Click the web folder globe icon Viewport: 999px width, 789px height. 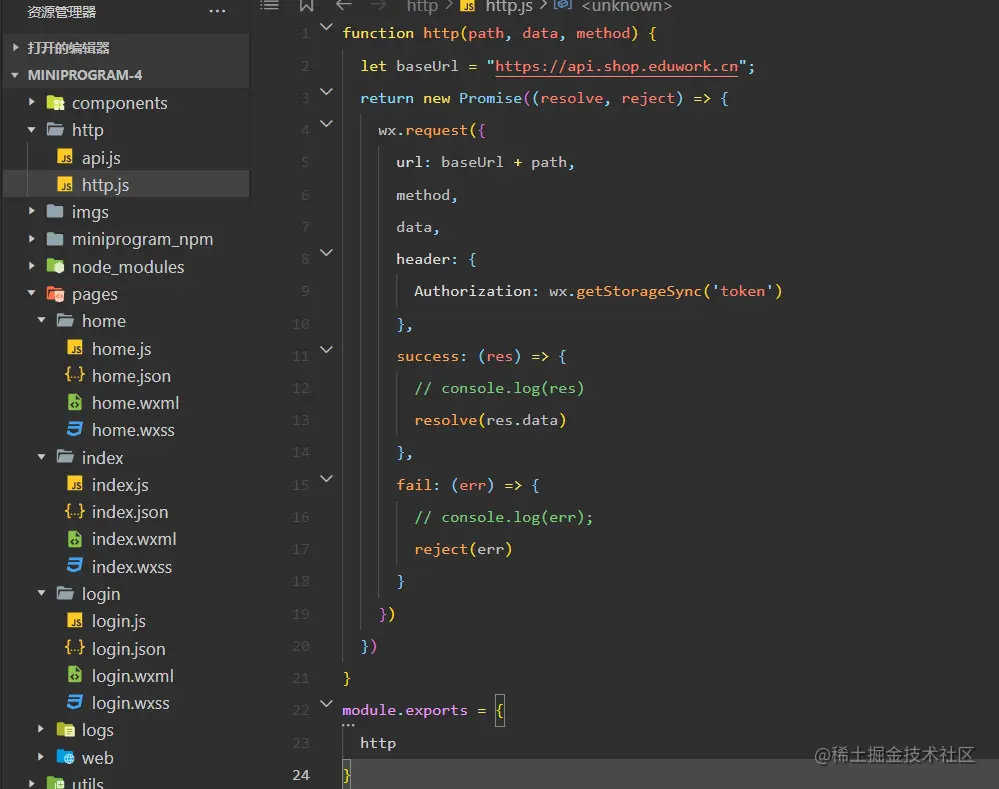pos(66,757)
